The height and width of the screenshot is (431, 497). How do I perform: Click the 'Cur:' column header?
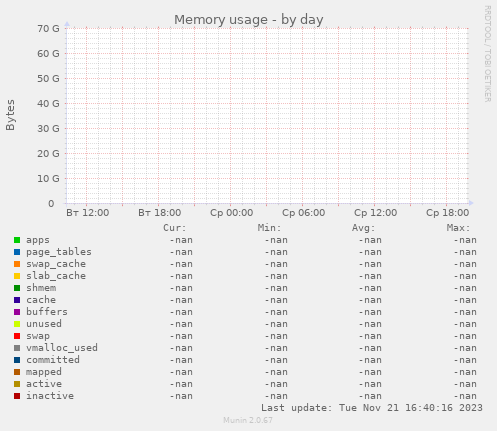coord(175,228)
